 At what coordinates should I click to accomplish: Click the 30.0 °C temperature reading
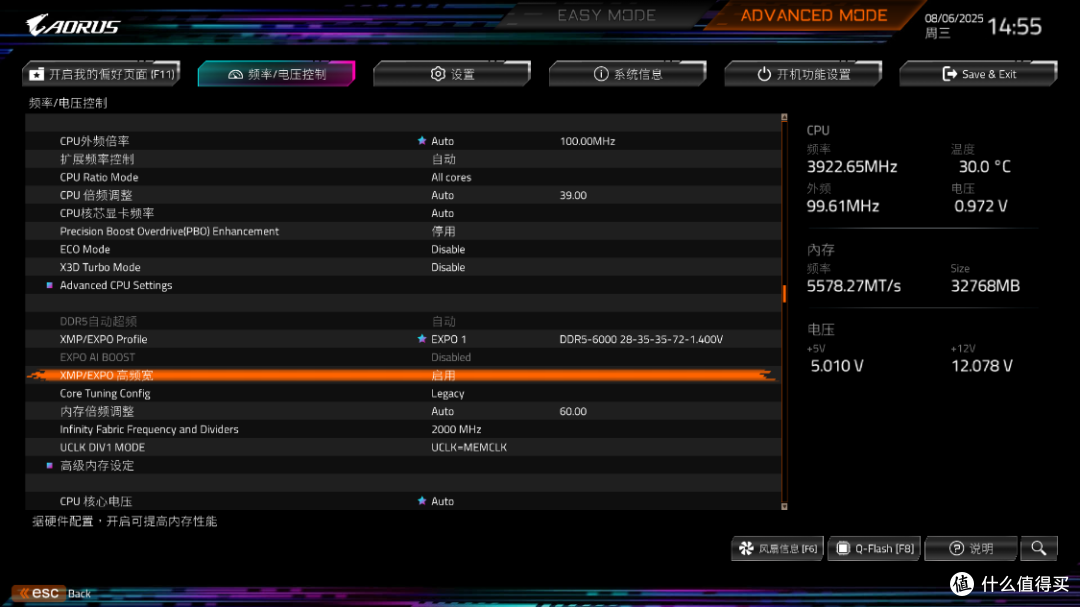984,167
